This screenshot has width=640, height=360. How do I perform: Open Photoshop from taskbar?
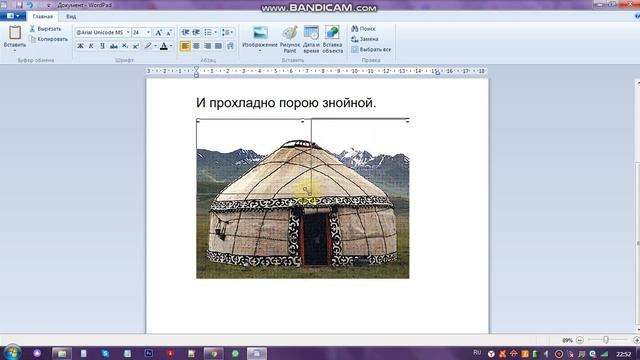pyautogui.click(x=149, y=353)
